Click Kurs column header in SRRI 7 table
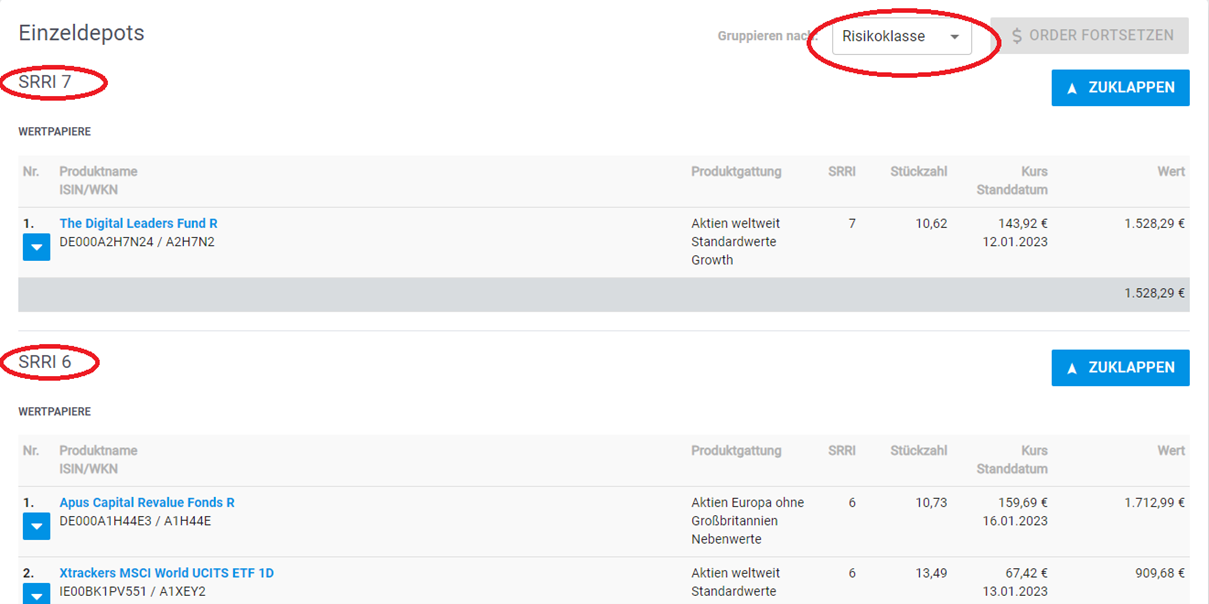This screenshot has width=1209, height=604. (1033, 172)
